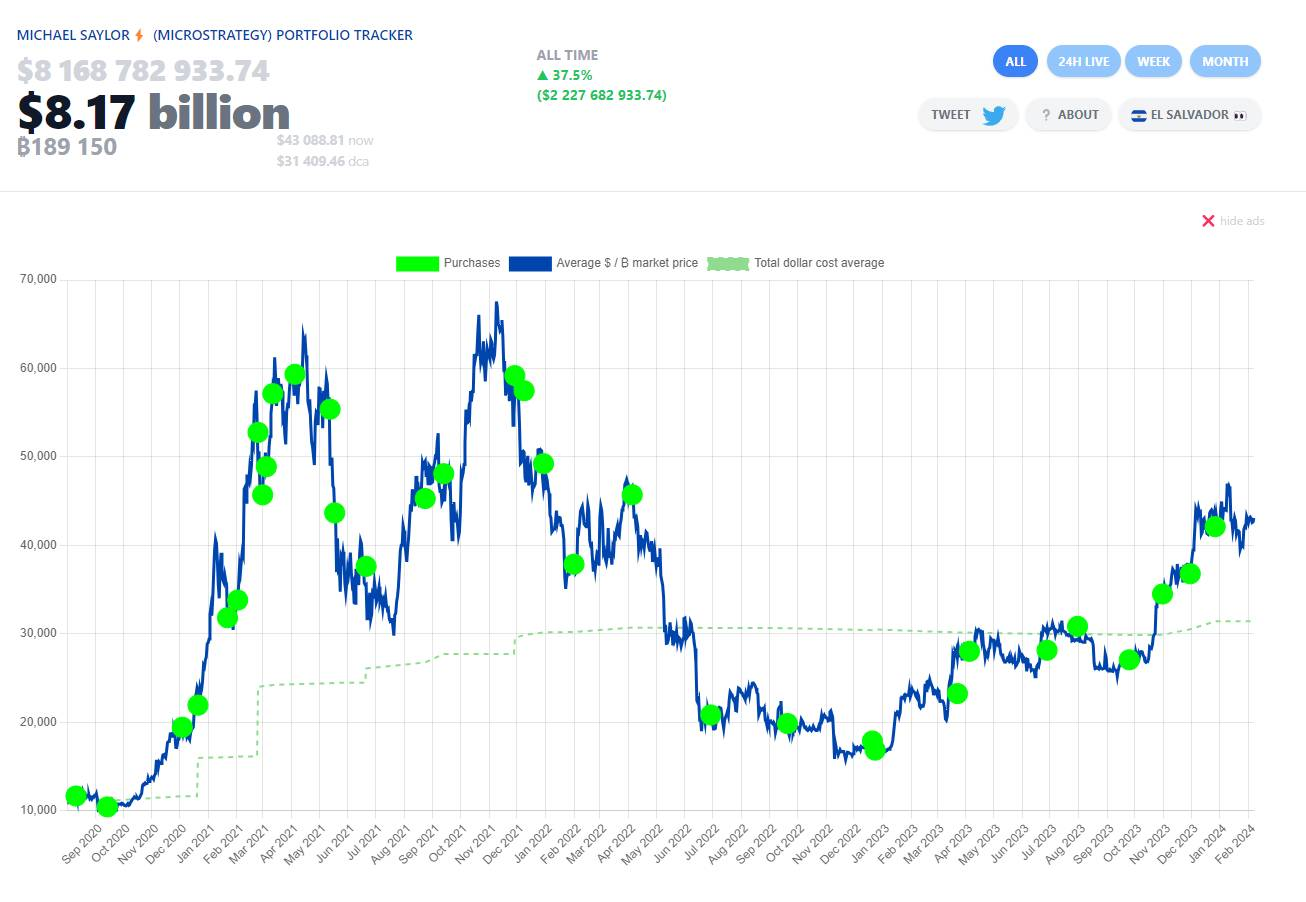
Task: Click the El Salvador flag icon
Action: [1138, 115]
